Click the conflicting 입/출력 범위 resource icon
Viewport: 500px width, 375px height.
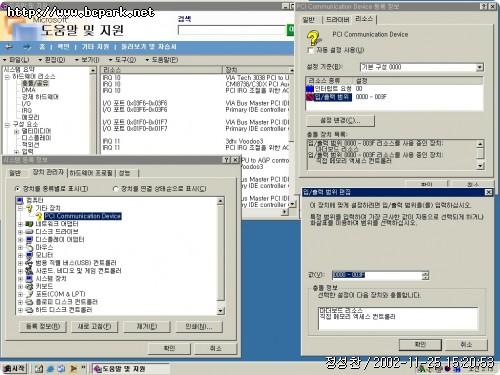click(x=310, y=97)
